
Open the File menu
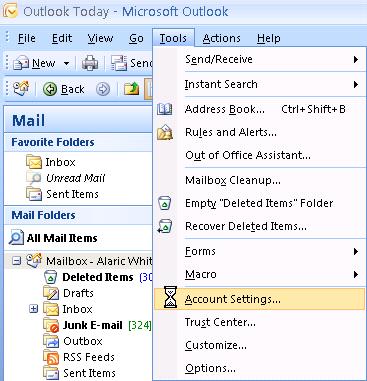[27, 38]
